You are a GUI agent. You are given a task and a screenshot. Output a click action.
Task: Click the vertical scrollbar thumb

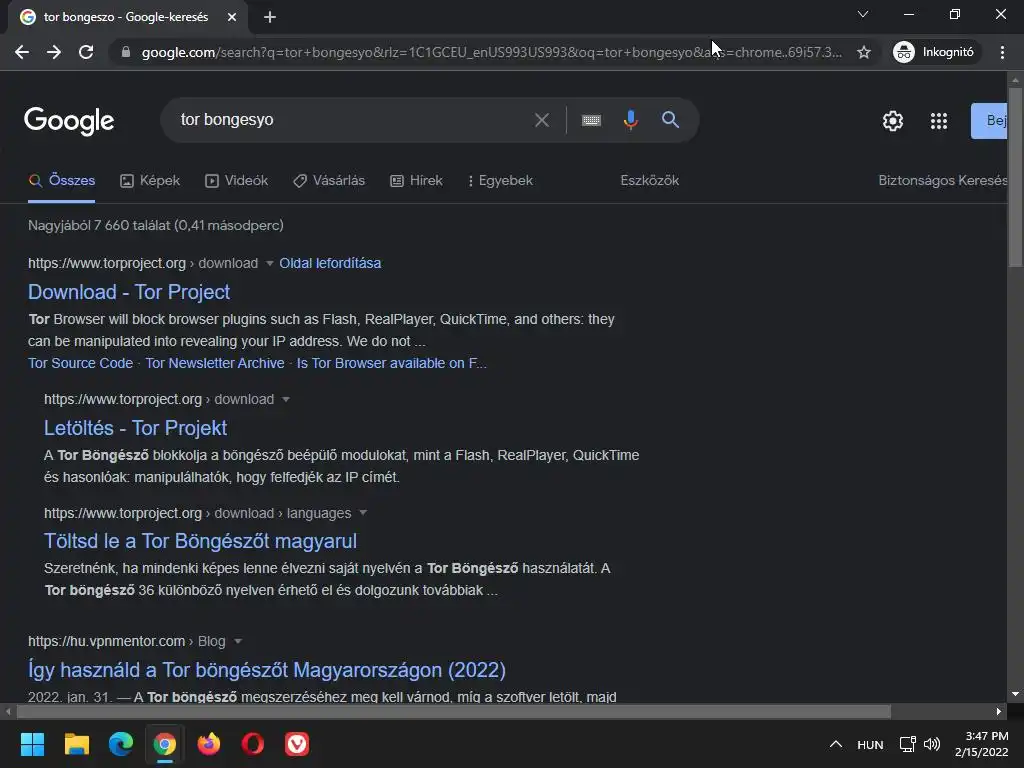point(1015,176)
